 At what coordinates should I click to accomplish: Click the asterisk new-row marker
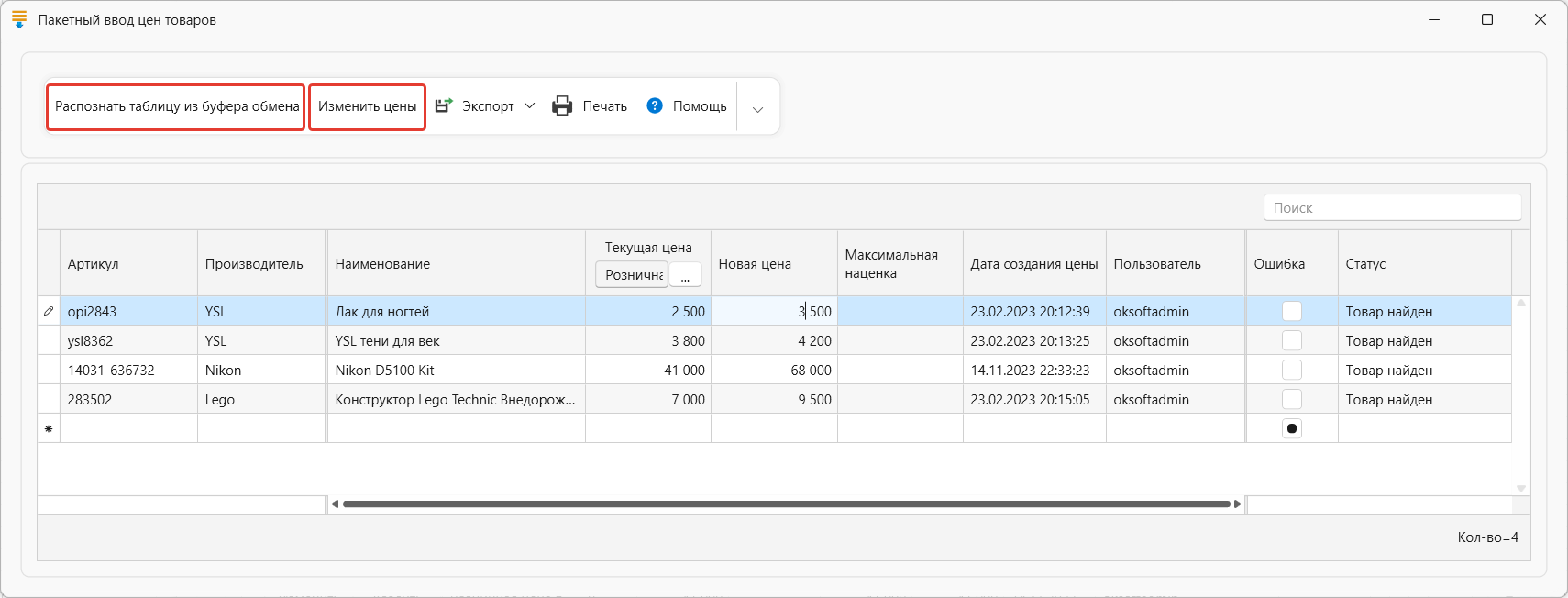[x=49, y=428]
